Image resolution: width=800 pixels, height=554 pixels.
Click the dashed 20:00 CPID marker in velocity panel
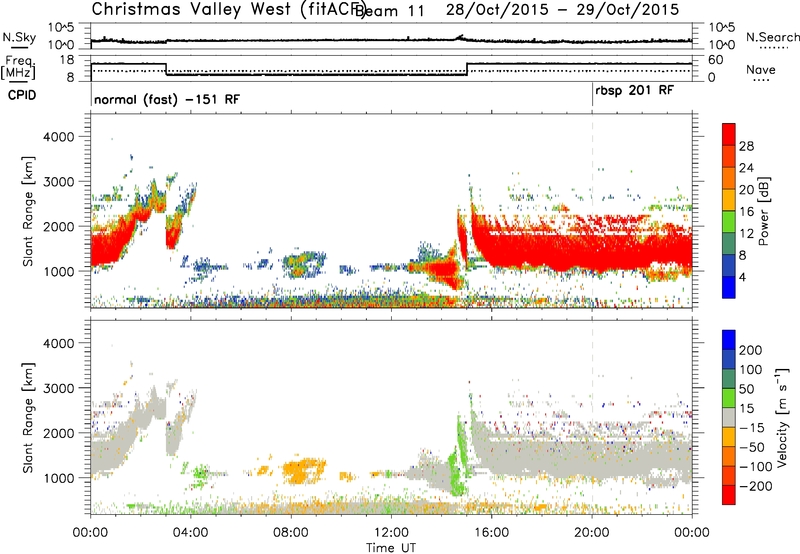click(592, 416)
